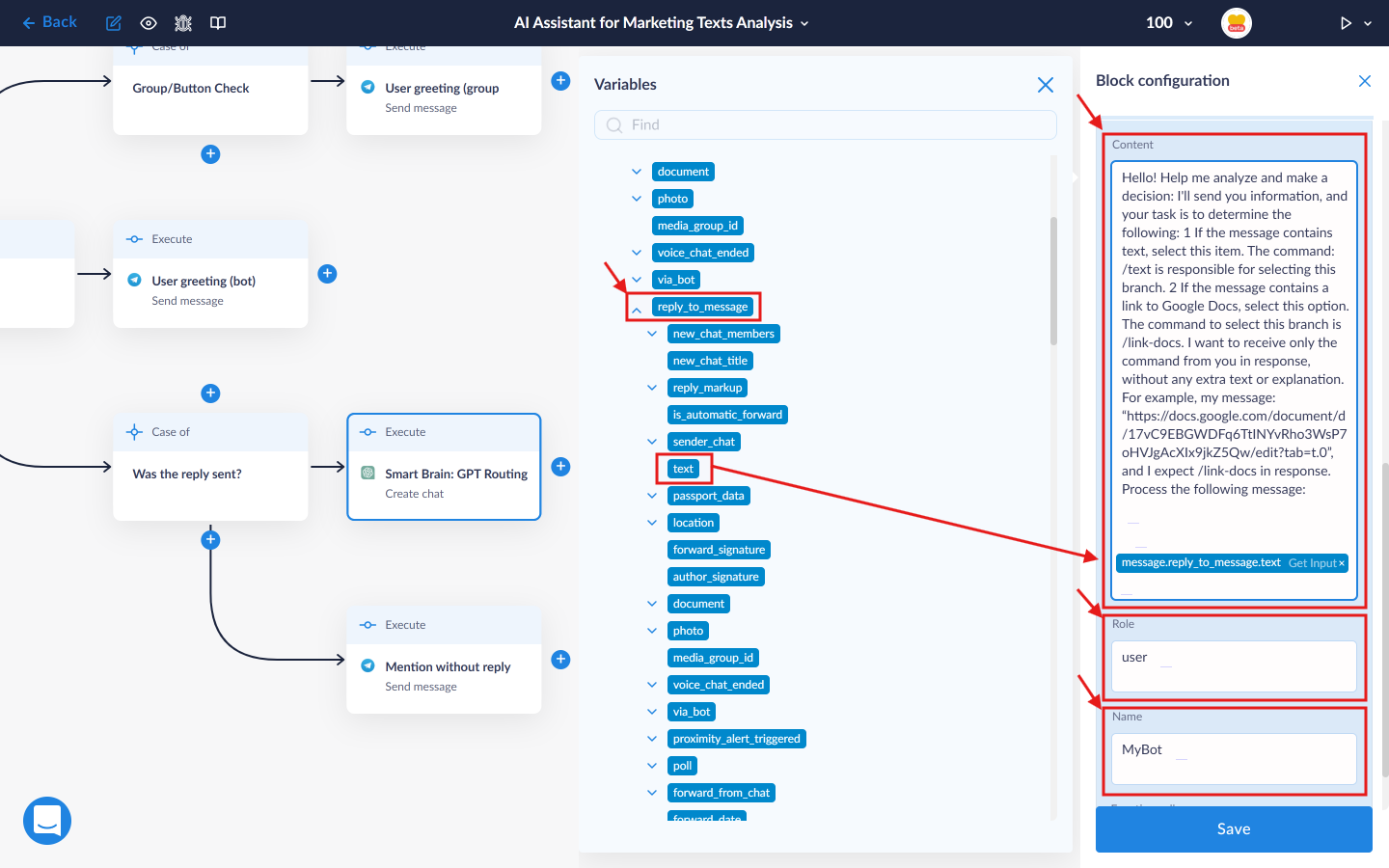Select the text variable tag
1389x868 pixels.
click(683, 469)
